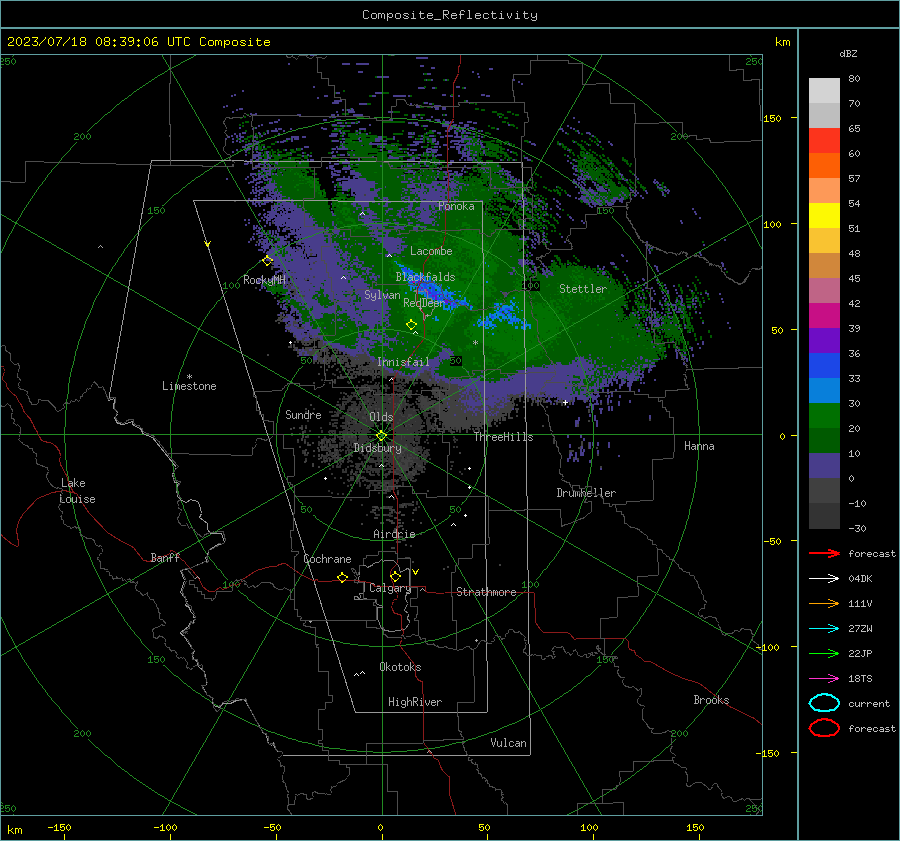Click the cyan current ellipse icon
This screenshot has width=900, height=841.
(824, 703)
